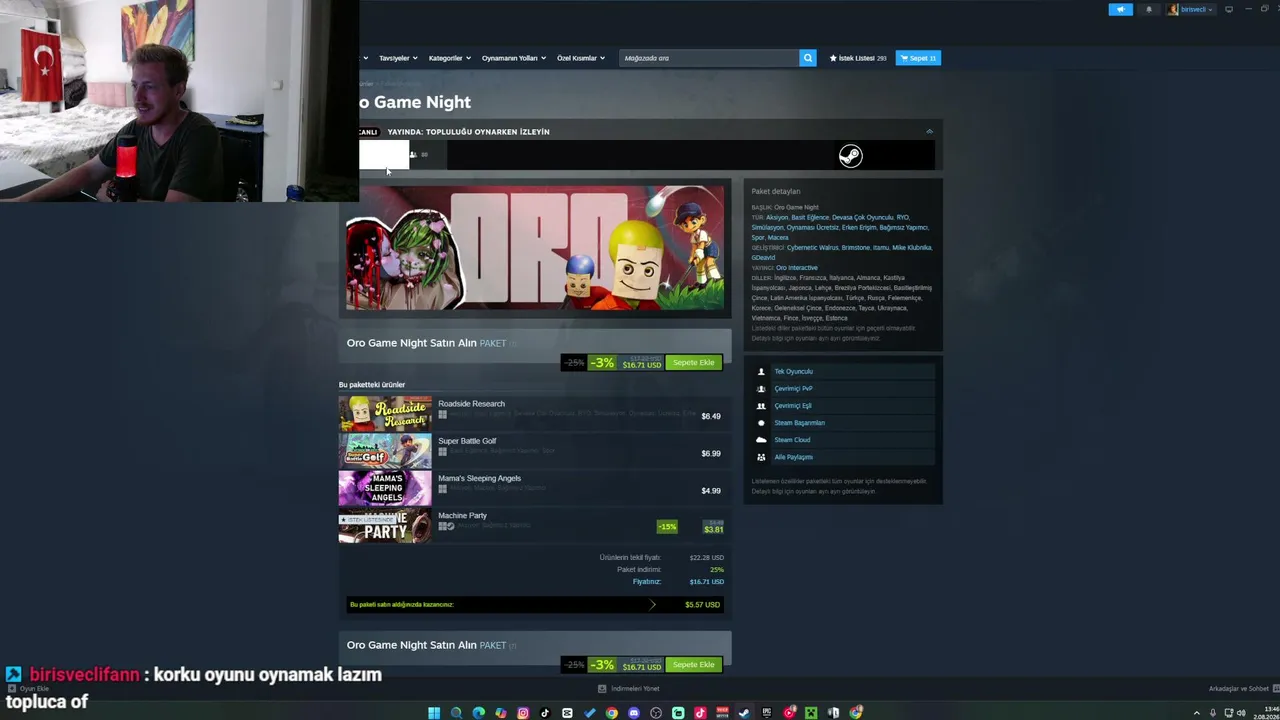Open the Özel Kısımlar dropdown
This screenshot has width=1280, height=720.
[581, 58]
